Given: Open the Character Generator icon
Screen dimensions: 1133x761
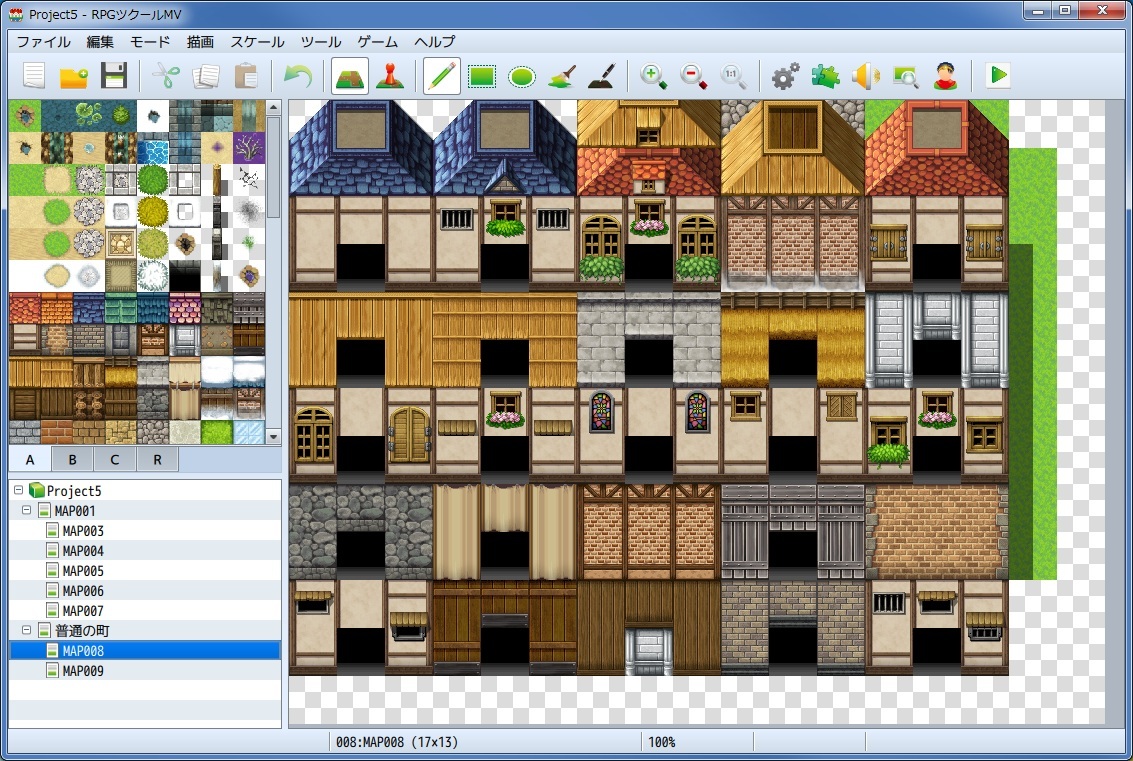Looking at the screenshot, I should [x=944, y=76].
